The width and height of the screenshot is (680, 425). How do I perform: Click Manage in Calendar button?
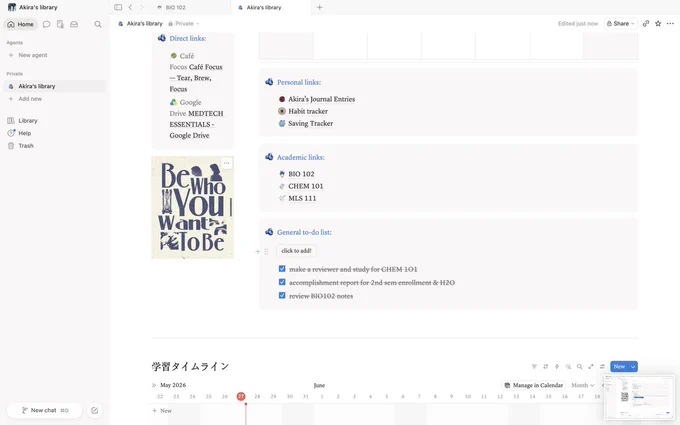tap(534, 385)
